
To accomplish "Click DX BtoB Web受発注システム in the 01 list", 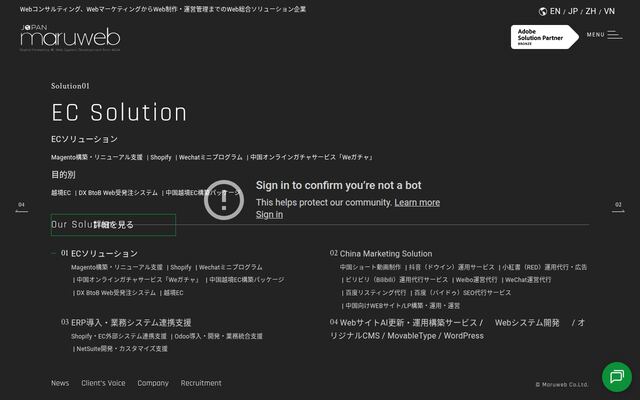I will tap(116, 293).
